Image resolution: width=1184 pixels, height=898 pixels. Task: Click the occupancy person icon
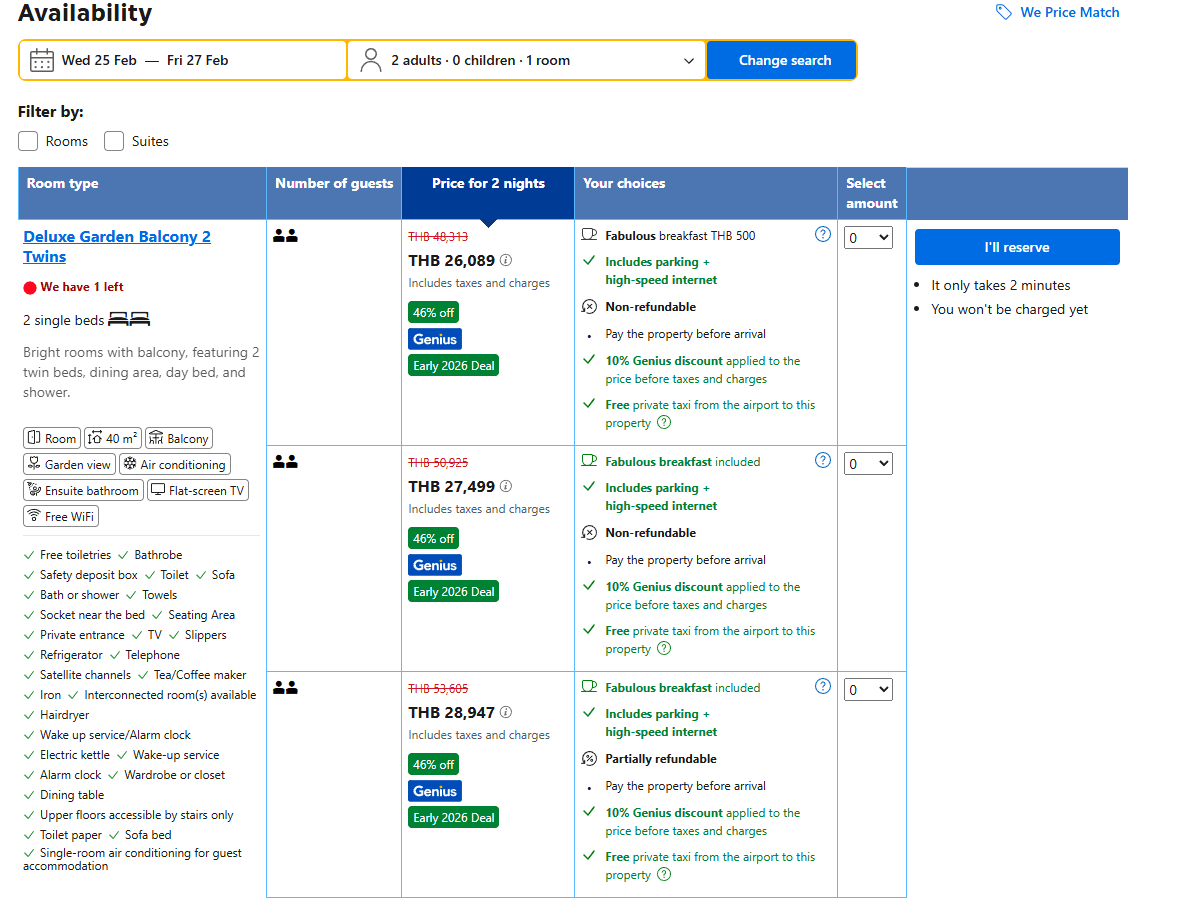tap(371, 60)
